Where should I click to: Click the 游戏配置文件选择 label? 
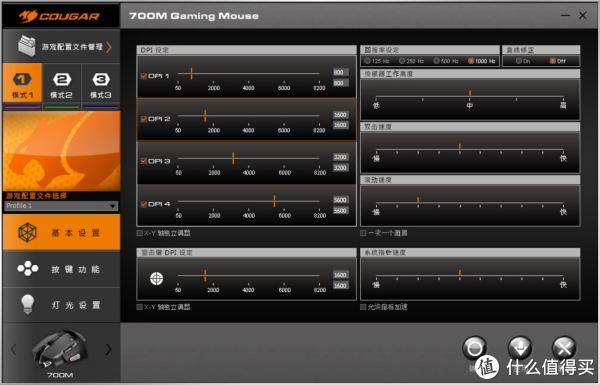coord(36,196)
